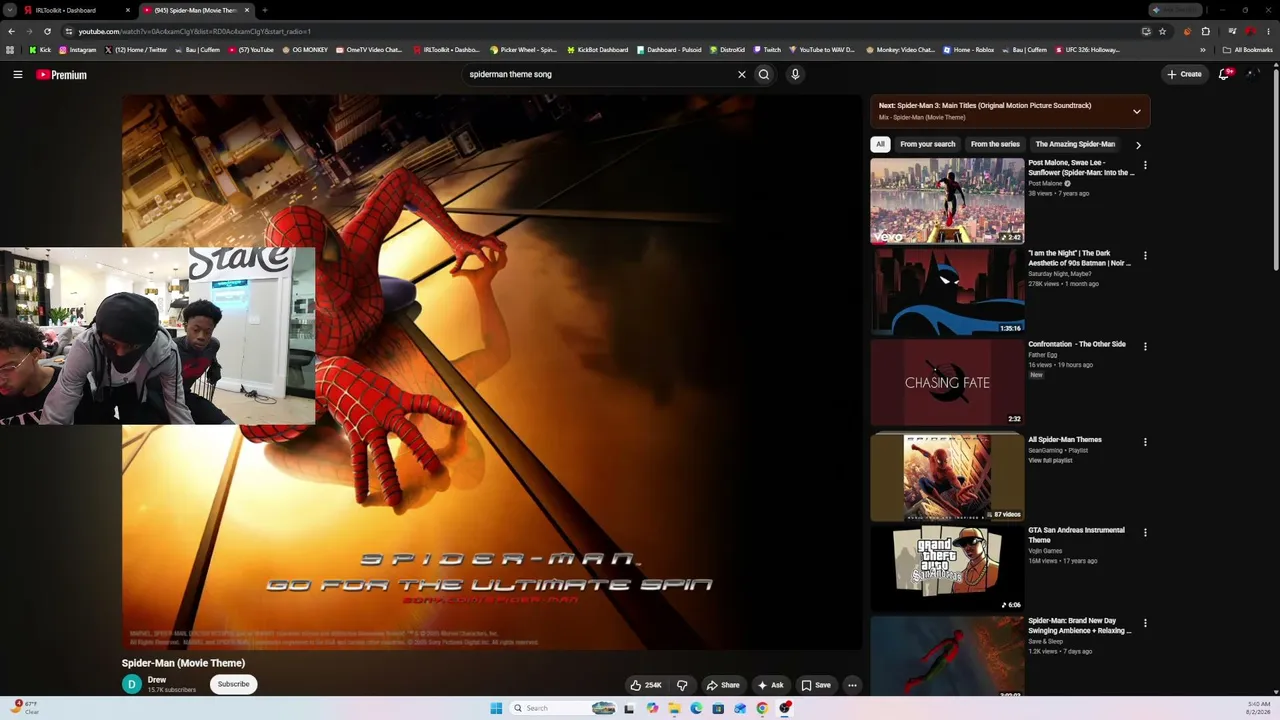1280x720 pixels.
Task: Open All Spider-Man Themes playlist thumbnail
Action: click(947, 477)
